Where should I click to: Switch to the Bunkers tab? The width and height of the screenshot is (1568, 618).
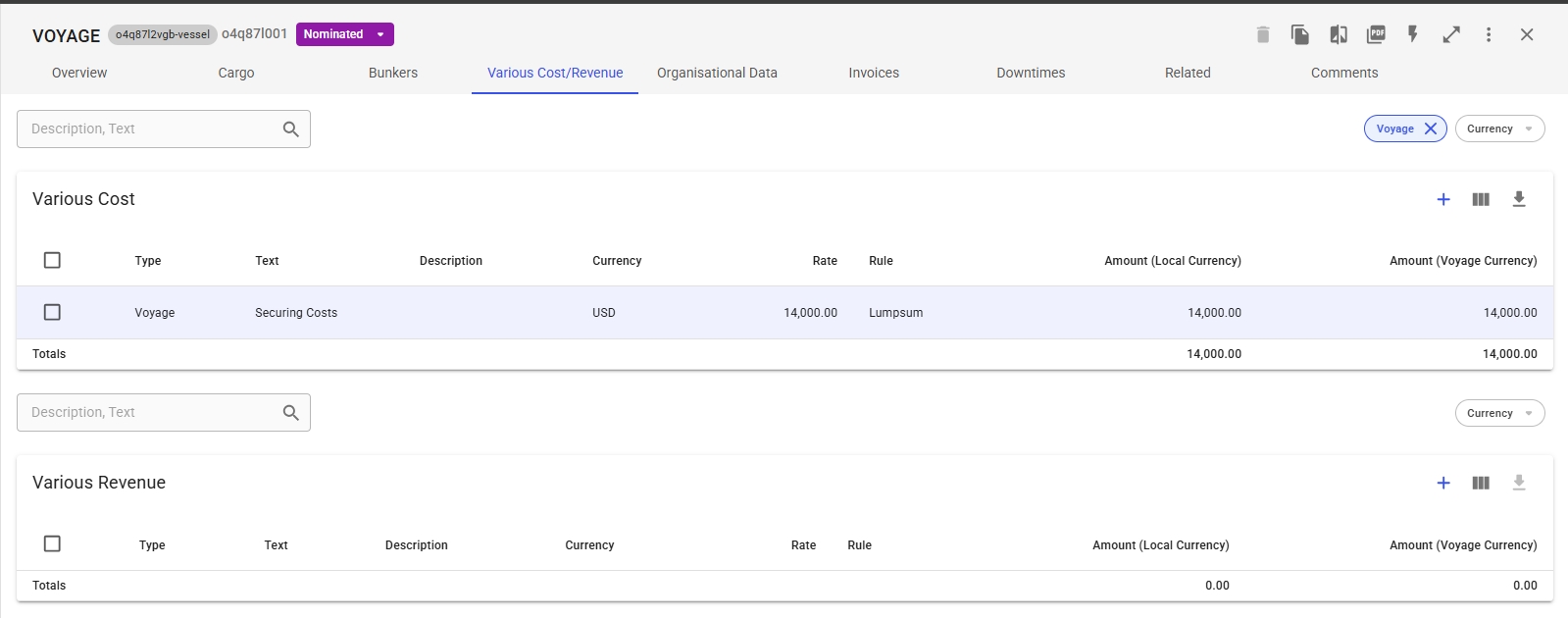pyautogui.click(x=392, y=73)
